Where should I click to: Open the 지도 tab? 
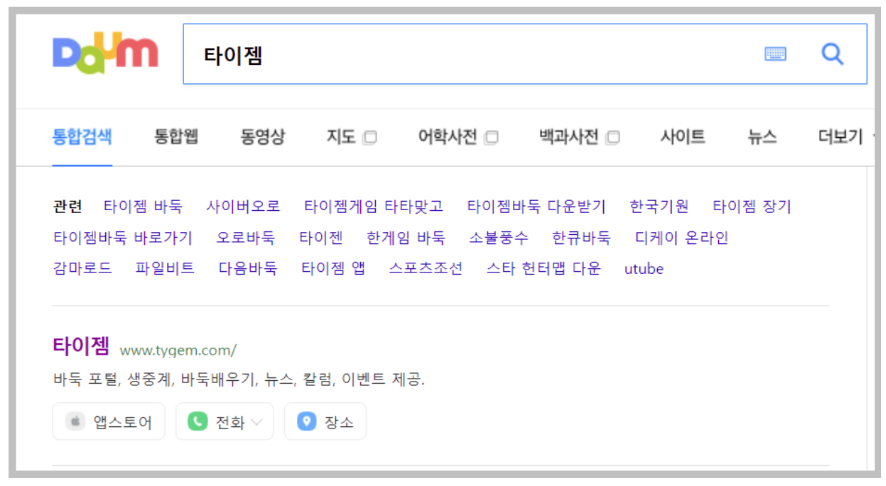(341, 137)
